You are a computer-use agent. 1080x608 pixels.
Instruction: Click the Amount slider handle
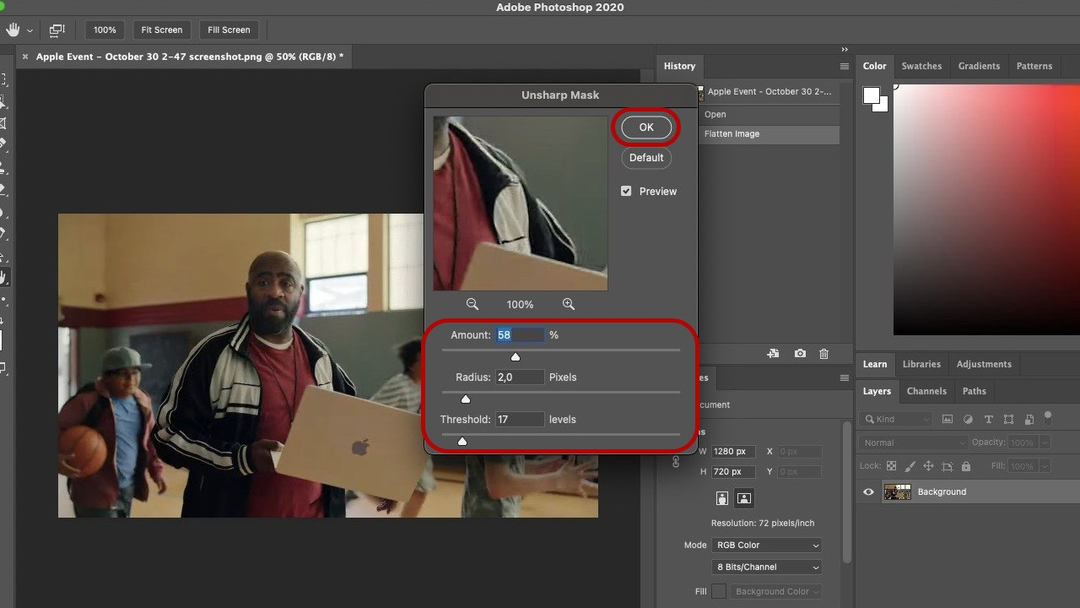[515, 357]
